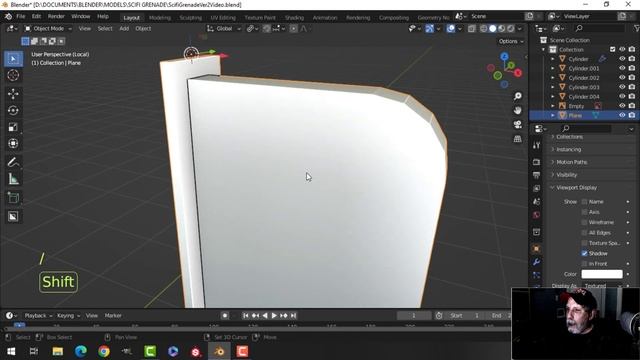Open the Render menu

click(56, 16)
